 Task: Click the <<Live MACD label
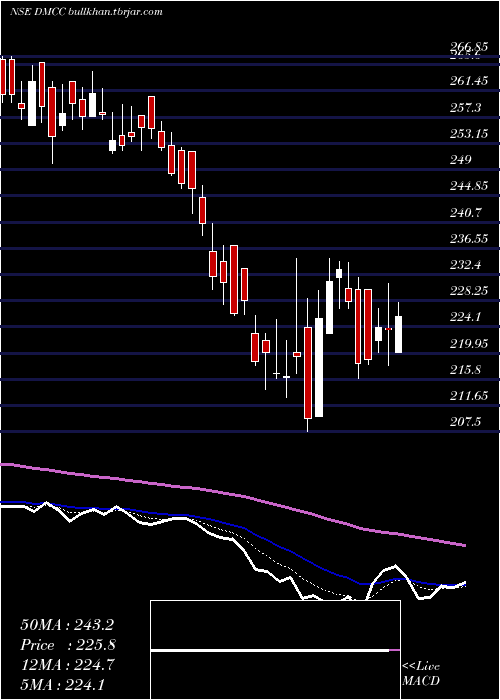coord(421,674)
